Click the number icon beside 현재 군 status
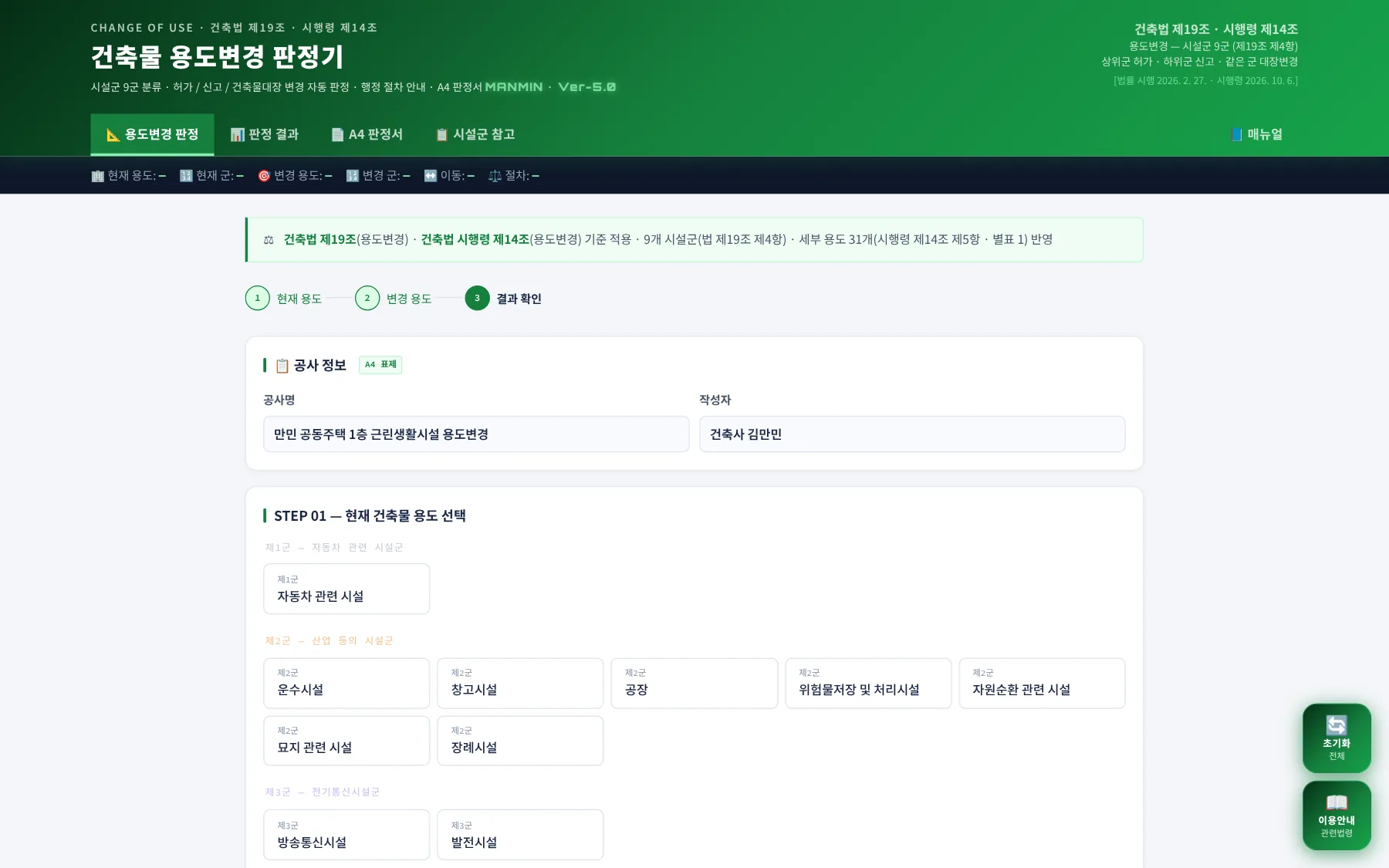 [x=186, y=176]
